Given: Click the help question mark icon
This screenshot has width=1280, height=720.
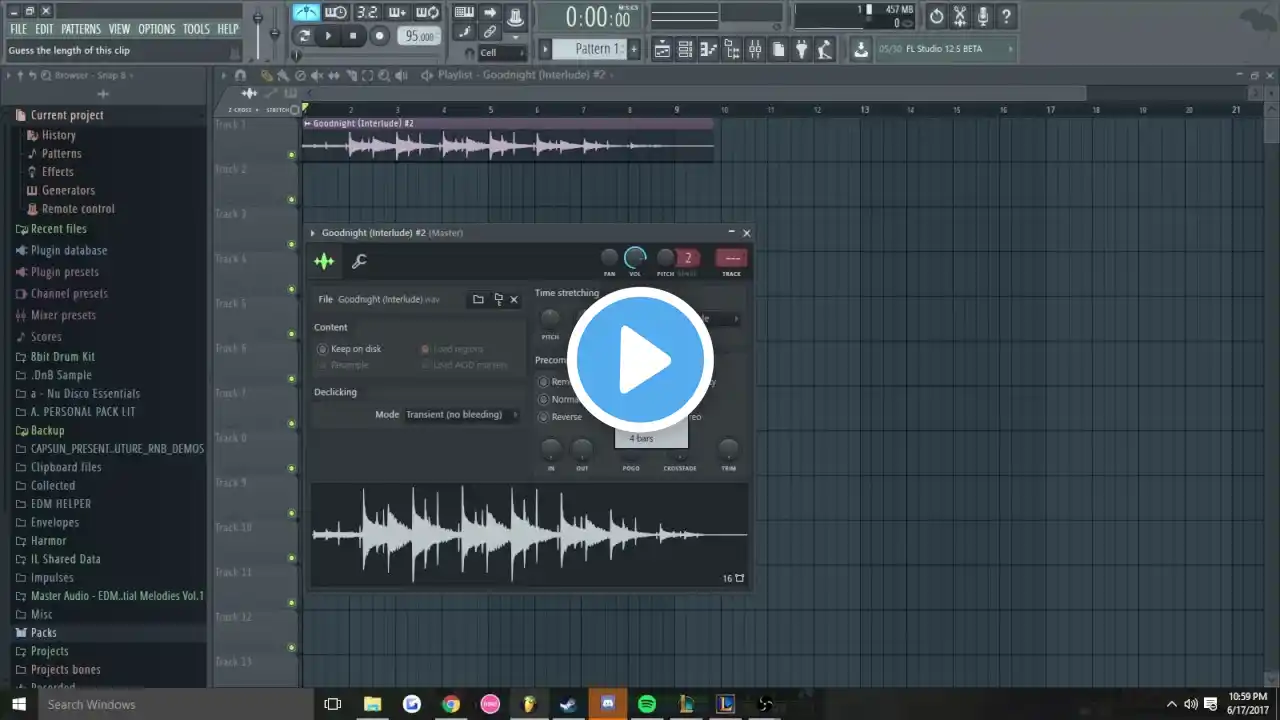Looking at the screenshot, I should click(1006, 16).
